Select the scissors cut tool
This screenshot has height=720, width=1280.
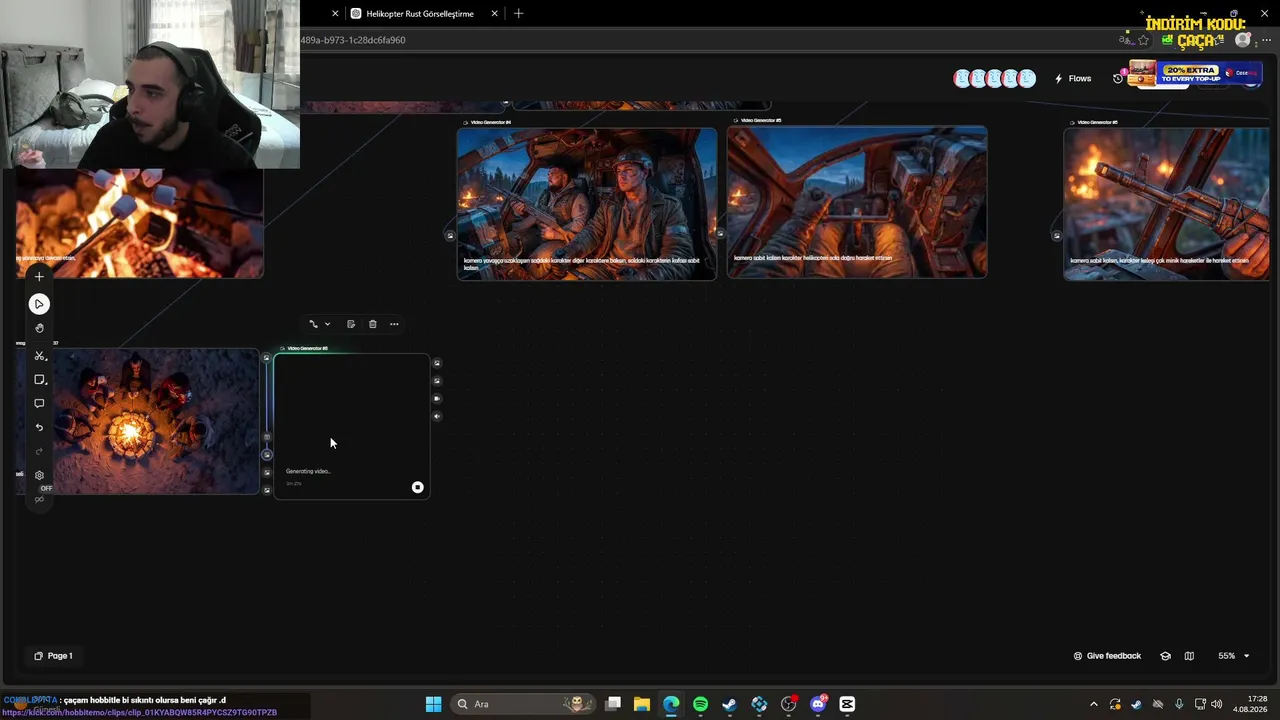tap(39, 356)
